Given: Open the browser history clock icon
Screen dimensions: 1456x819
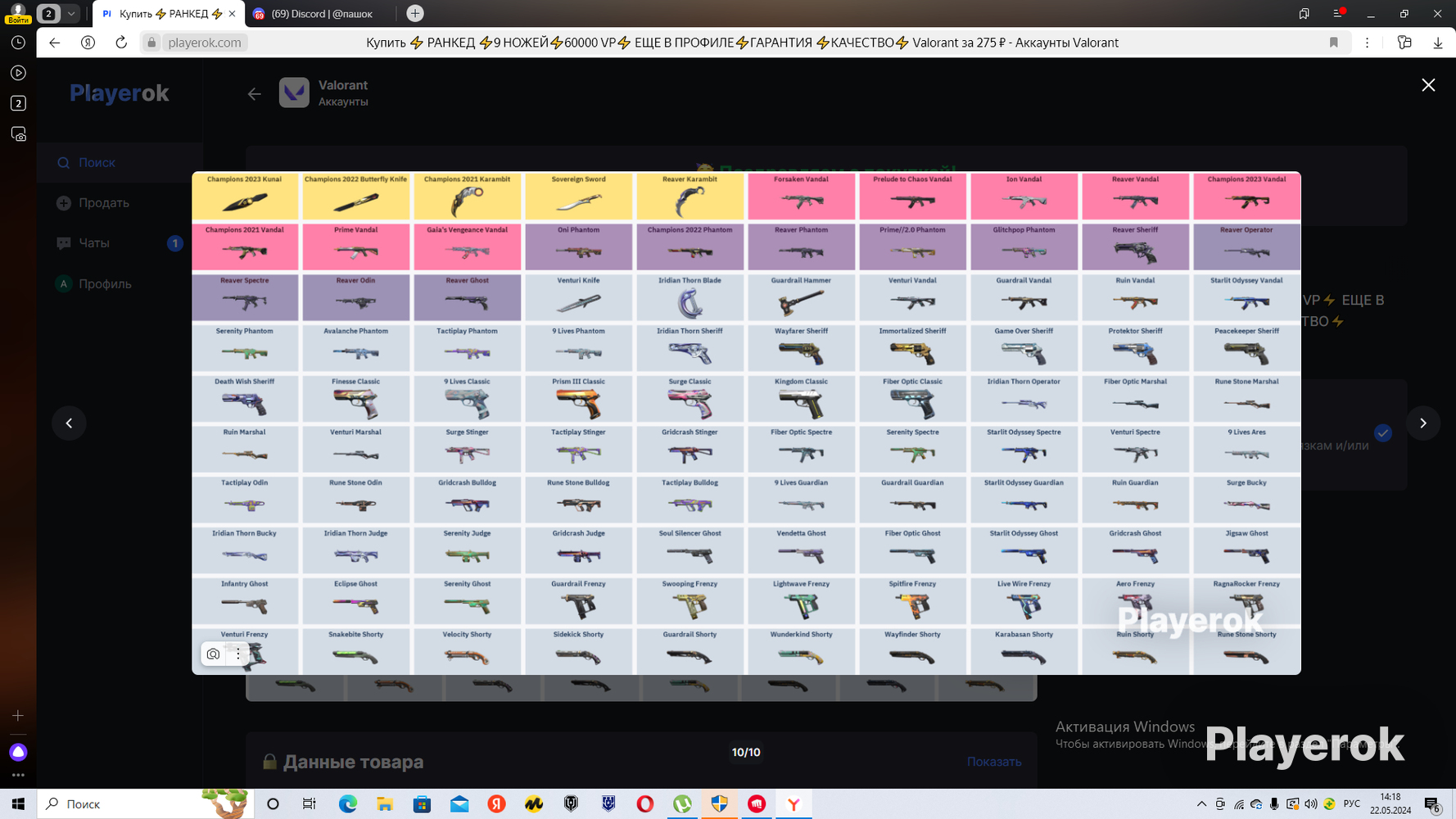Looking at the screenshot, I should click(18, 43).
